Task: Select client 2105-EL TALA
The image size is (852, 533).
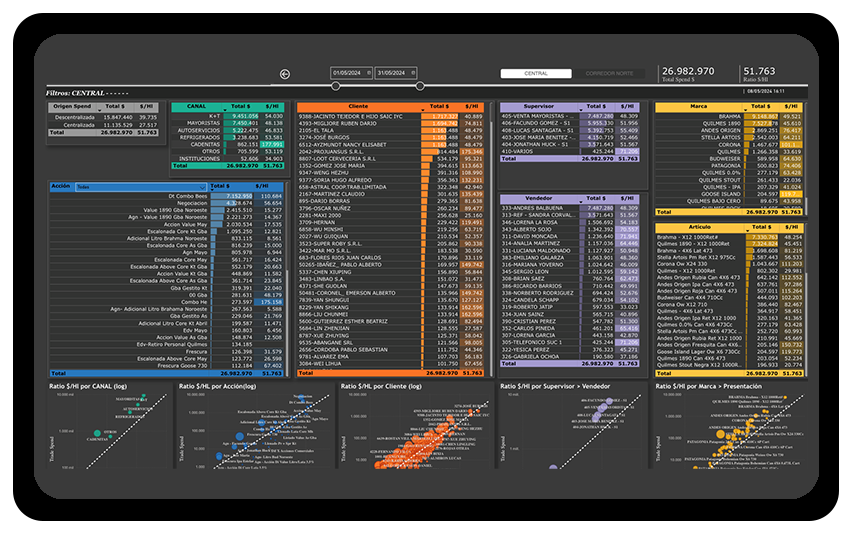Action: [390, 130]
